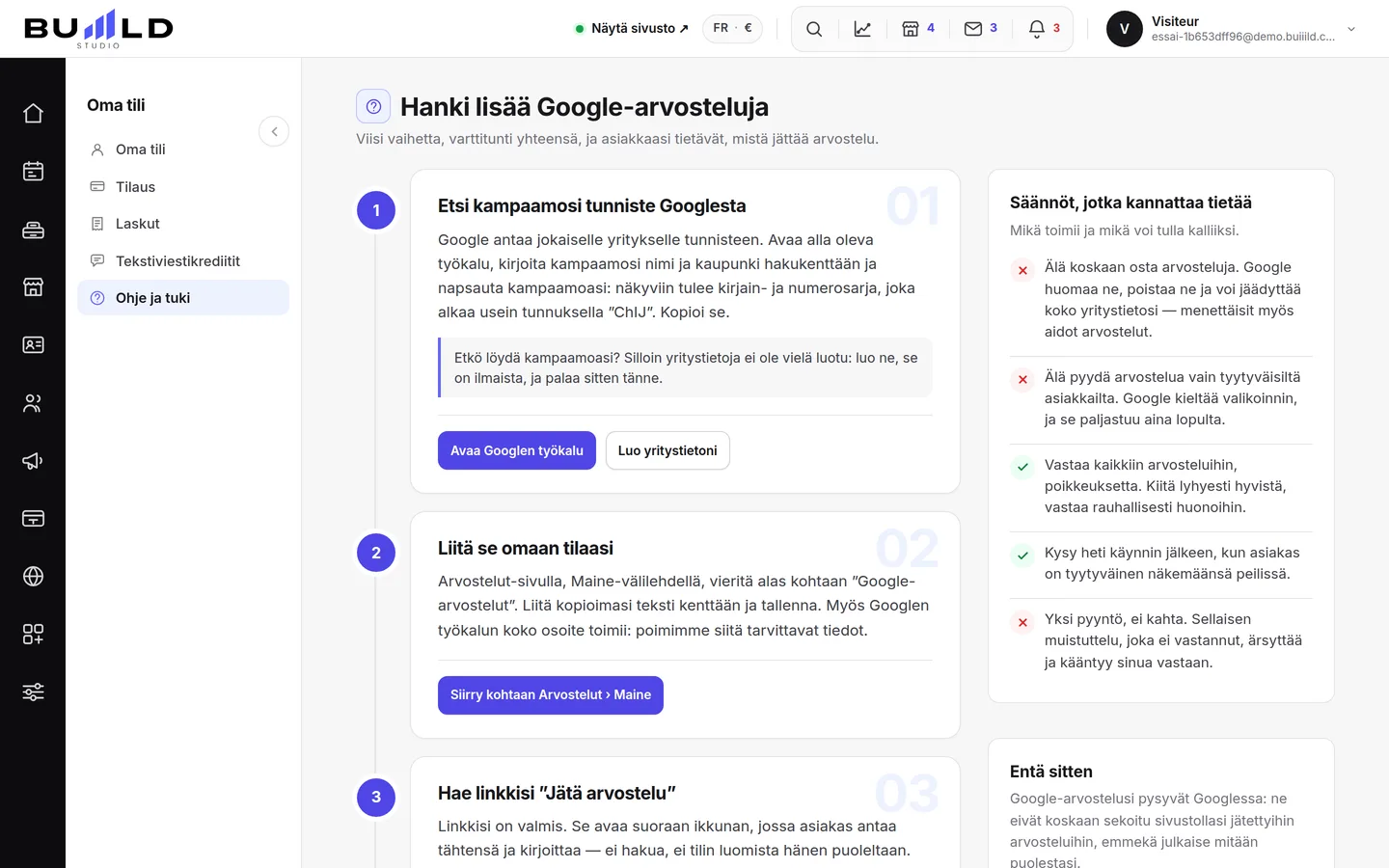Open the shop storefront icon in the dark sidebar
Image resolution: width=1389 pixels, height=868 pixels.
33,287
